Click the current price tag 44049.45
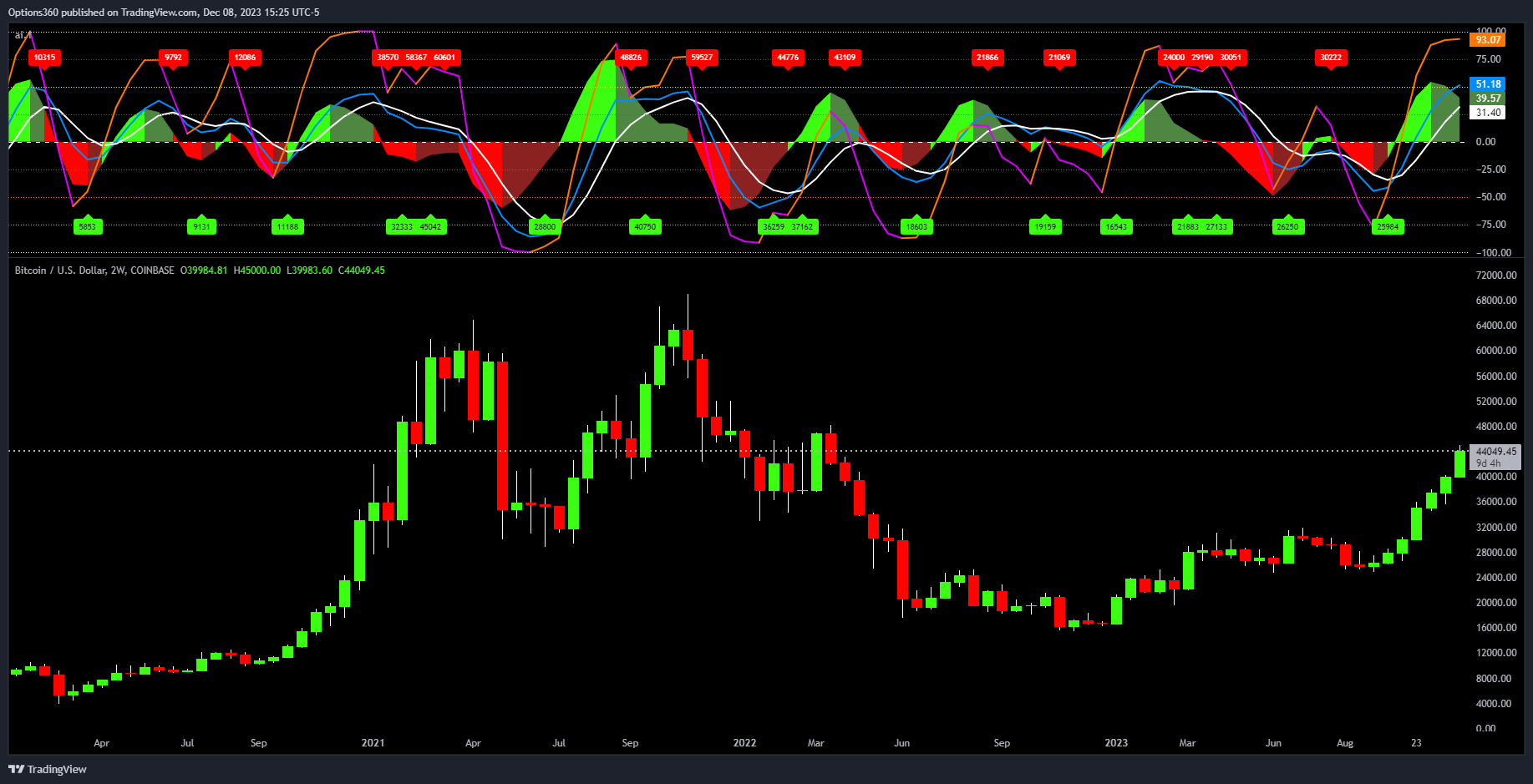Viewport: 1533px width, 784px height. point(1495,451)
